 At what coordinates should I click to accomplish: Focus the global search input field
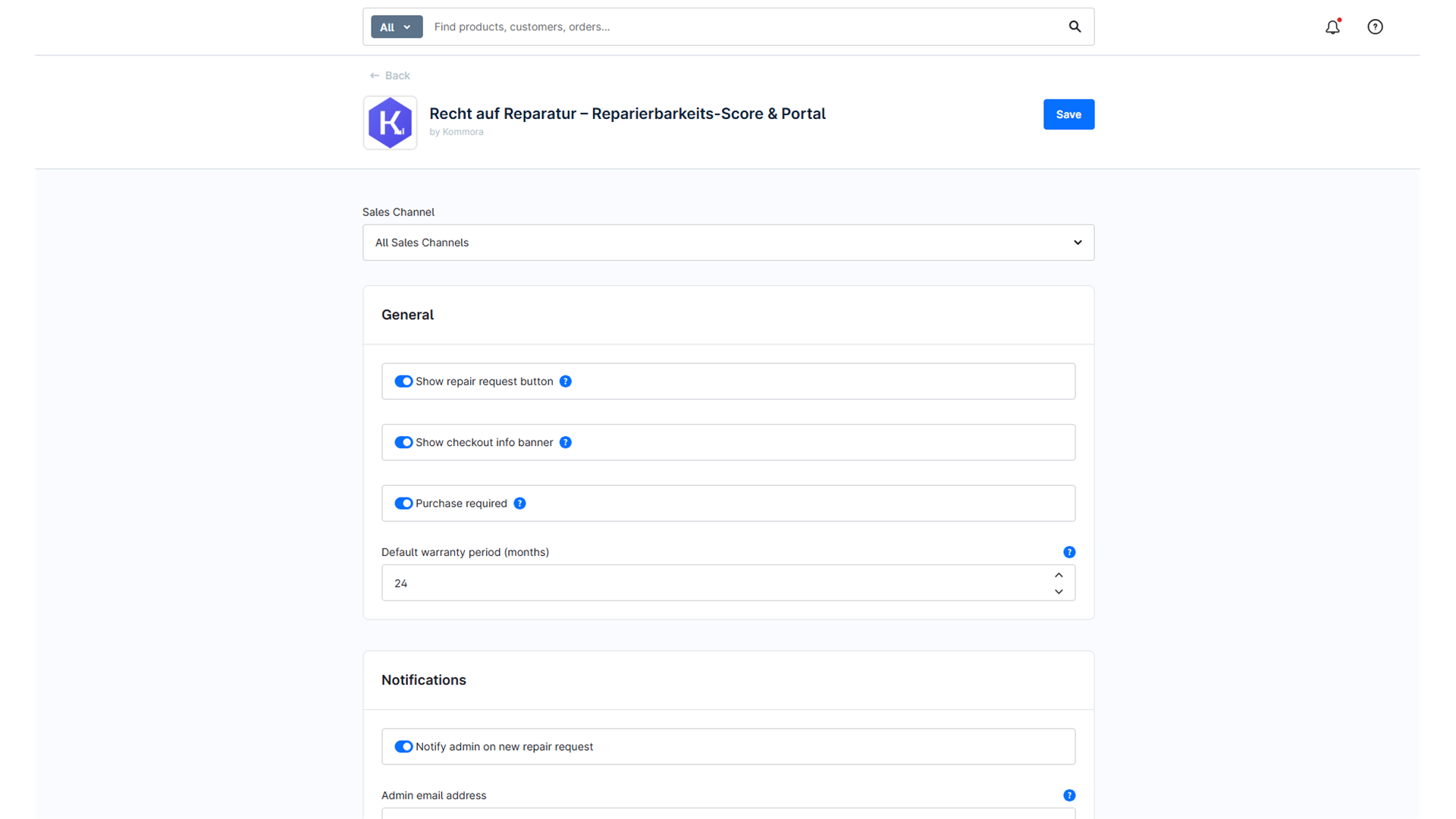[x=743, y=27]
